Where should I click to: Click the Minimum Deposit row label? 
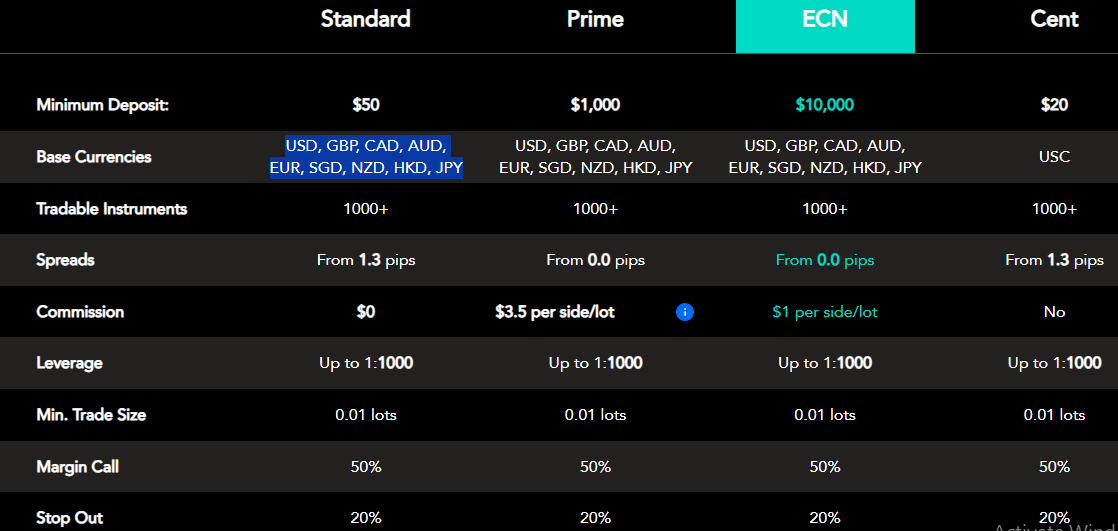[x=102, y=104]
